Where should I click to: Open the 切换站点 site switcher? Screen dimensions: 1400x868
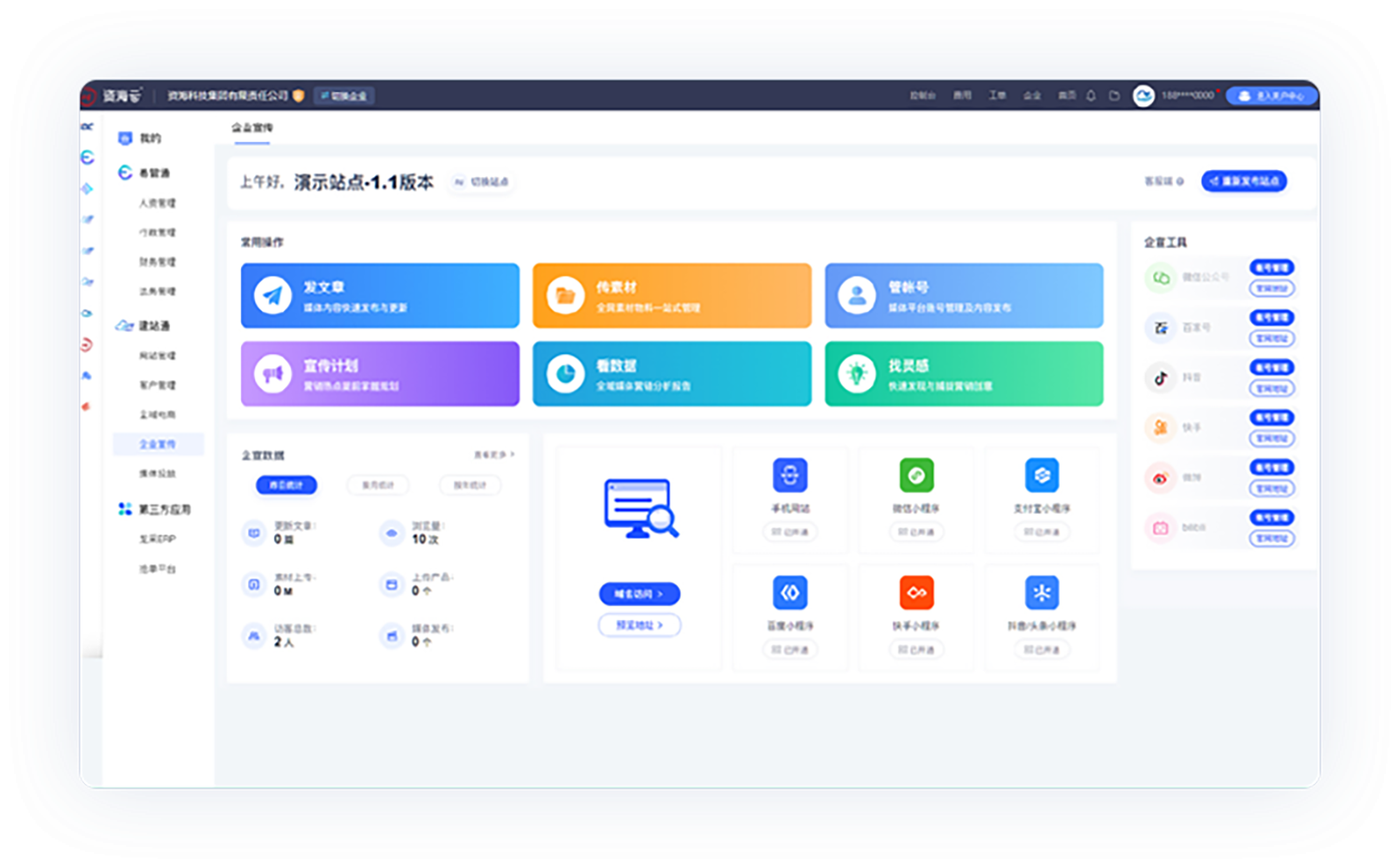482,182
